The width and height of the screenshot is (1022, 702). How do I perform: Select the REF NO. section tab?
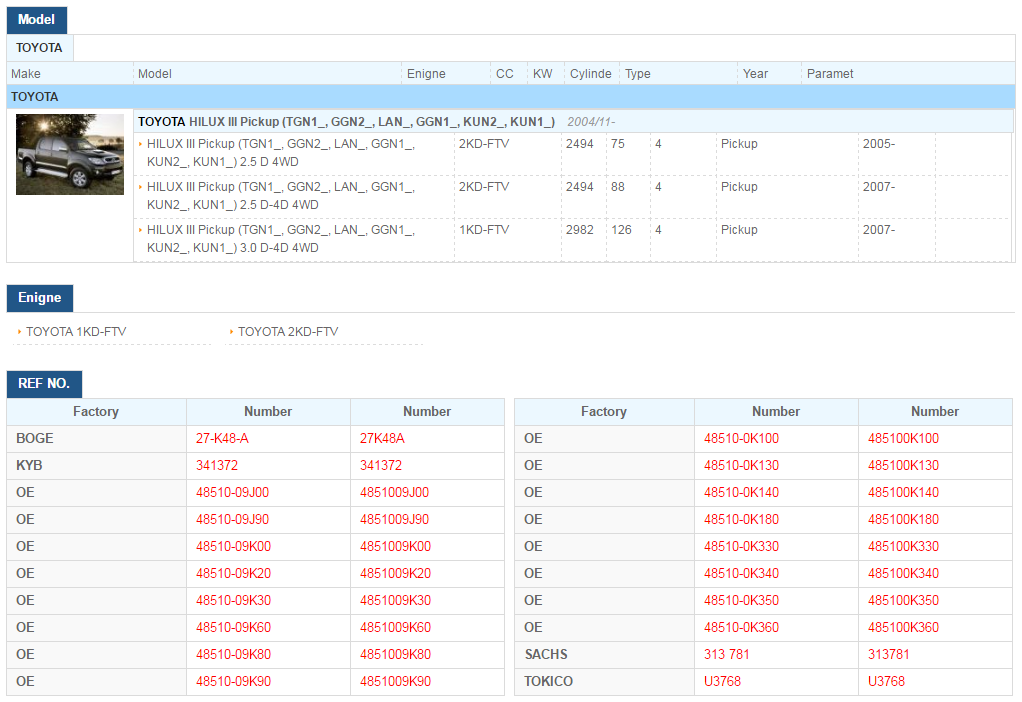coord(44,383)
